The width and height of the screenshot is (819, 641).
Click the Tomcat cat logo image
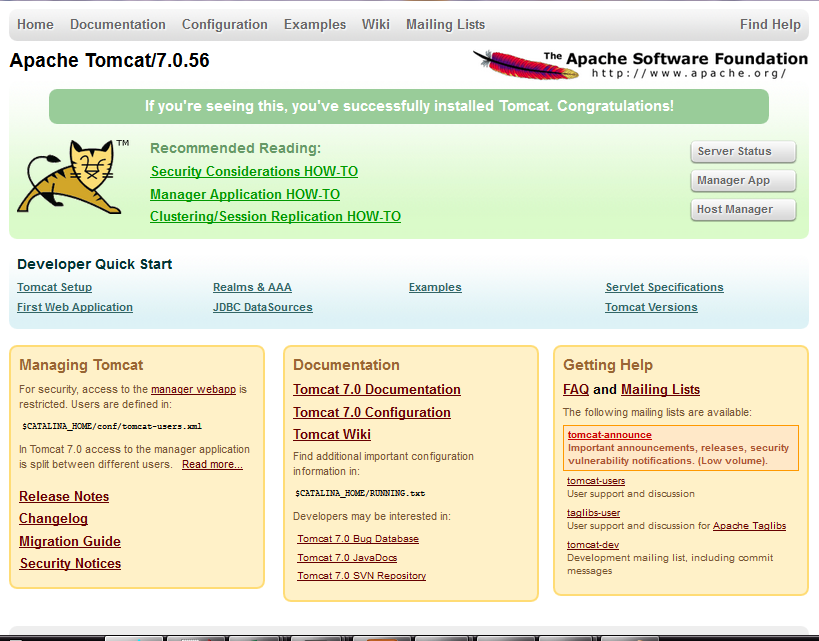point(73,177)
